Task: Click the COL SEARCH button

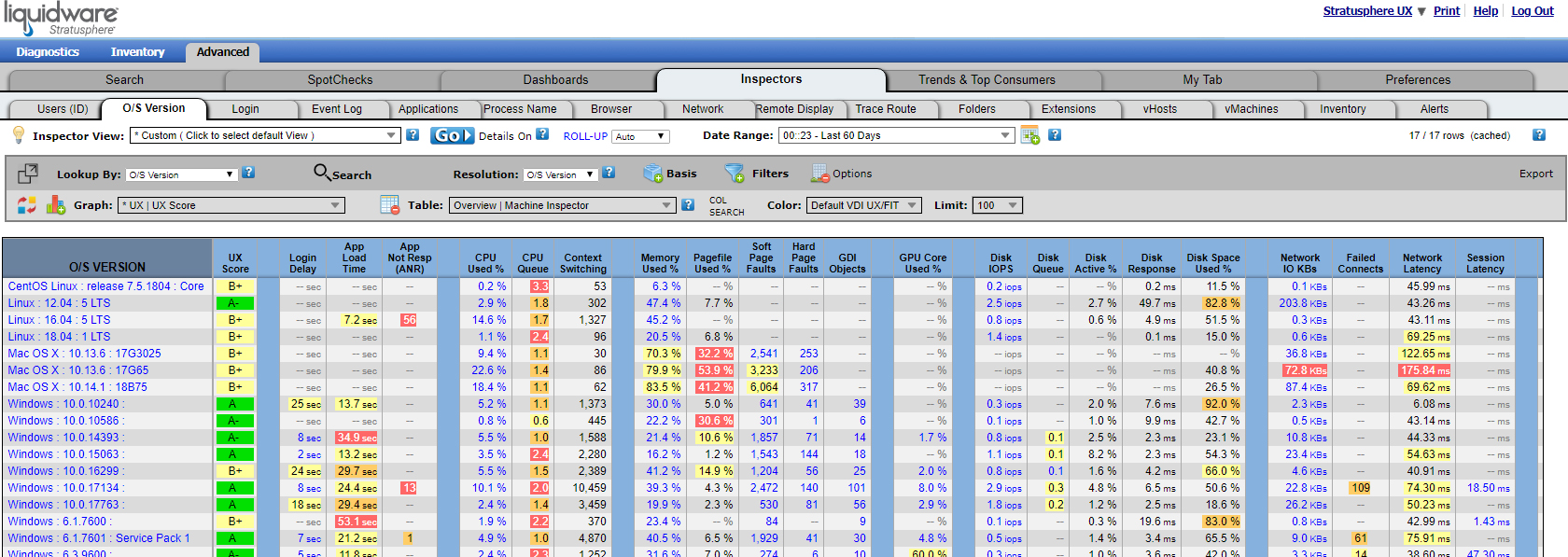Action: pyautogui.click(x=726, y=206)
